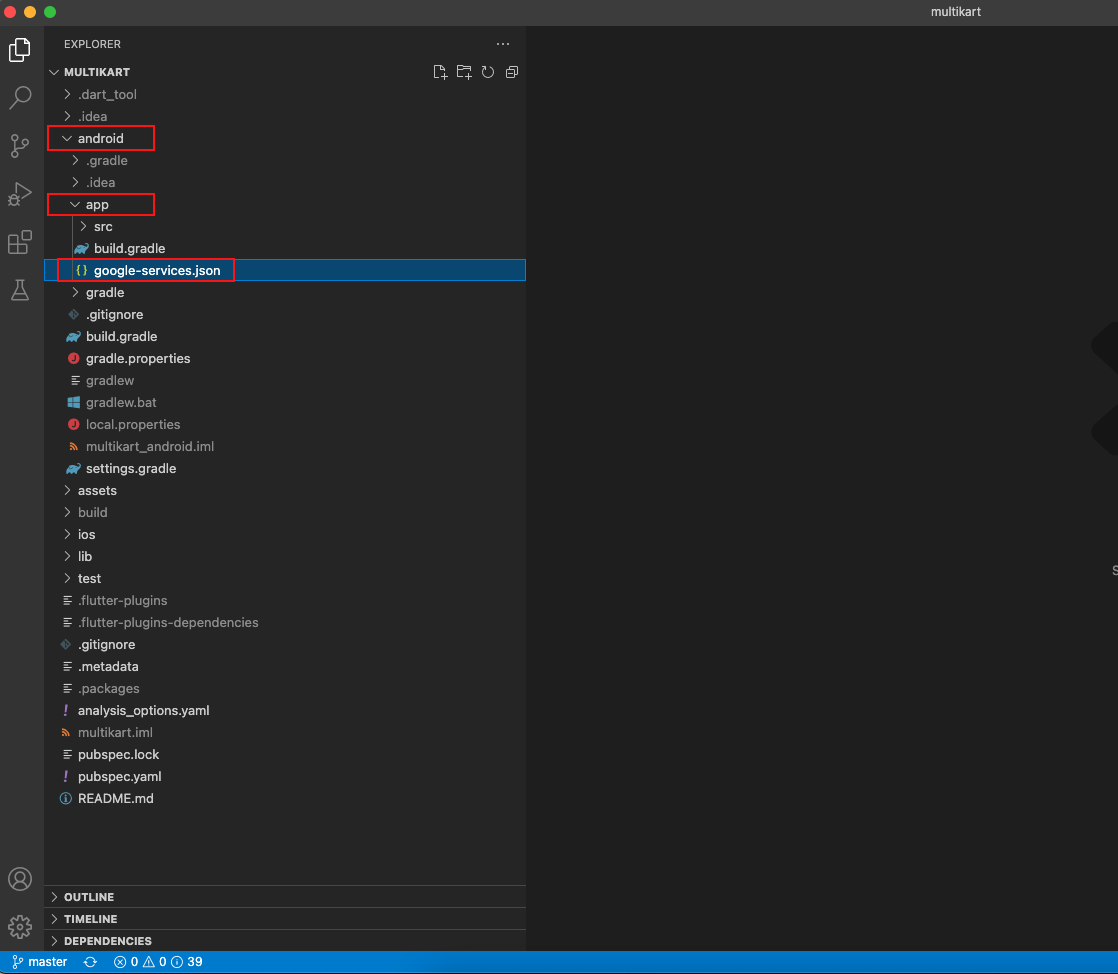Open multikart.iml file

pyautogui.click(x=285, y=732)
